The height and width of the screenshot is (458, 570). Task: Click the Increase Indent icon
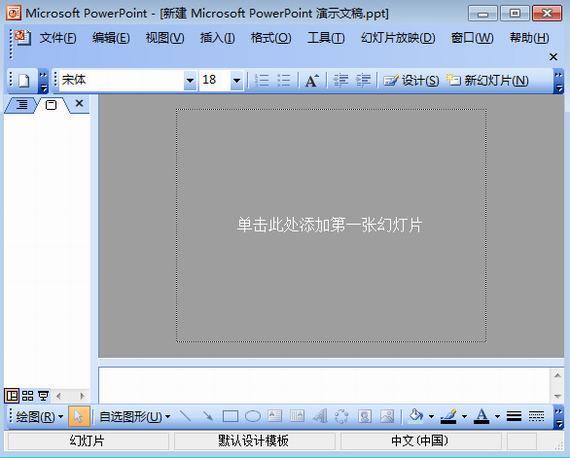[x=363, y=80]
